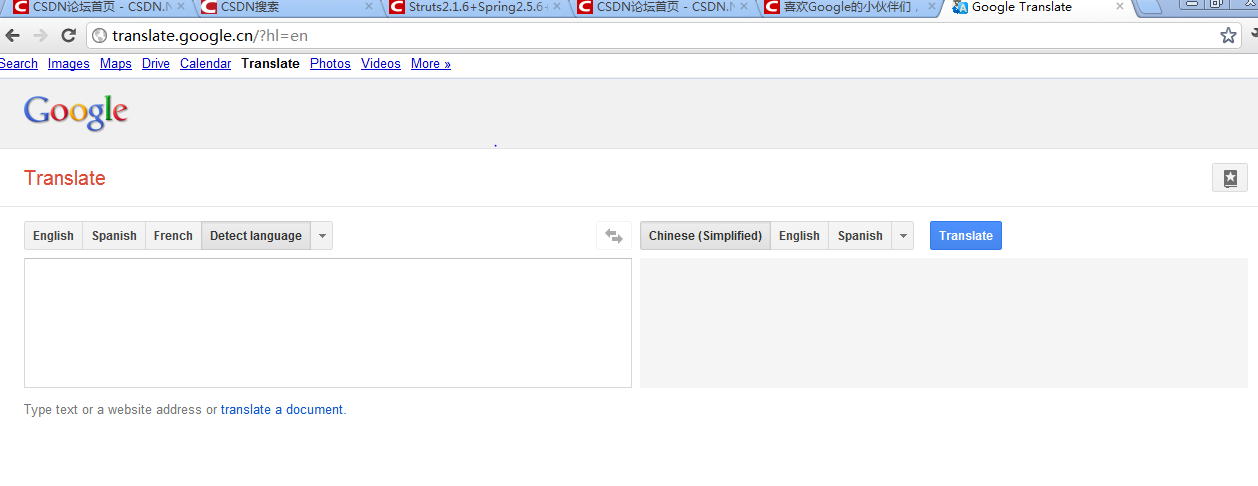Switch to the 喜欢Google的小伙伴们 tab

click(846, 7)
